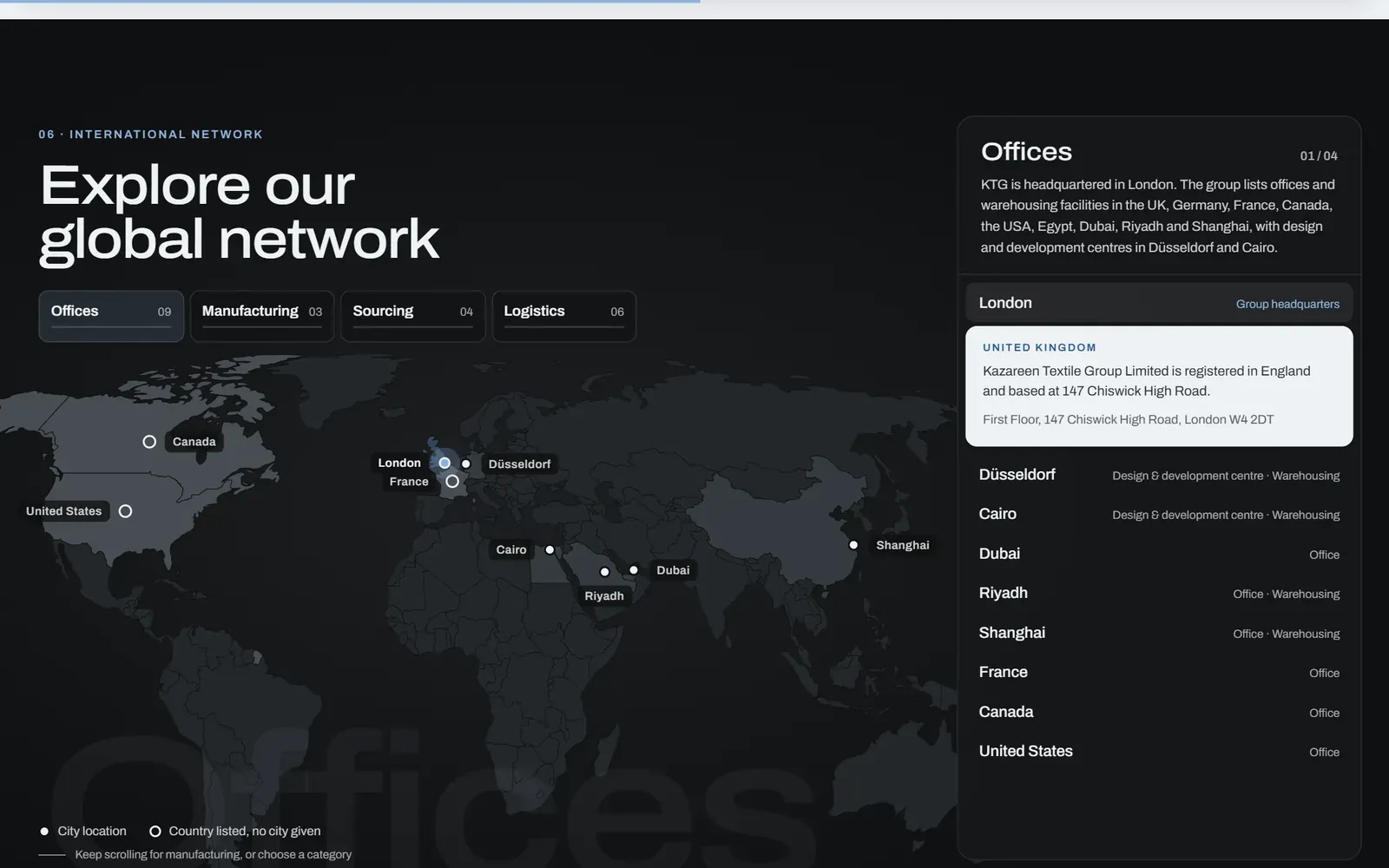The height and width of the screenshot is (868, 1389).
Task: Click the Offices panel heading
Action: 1026,152
